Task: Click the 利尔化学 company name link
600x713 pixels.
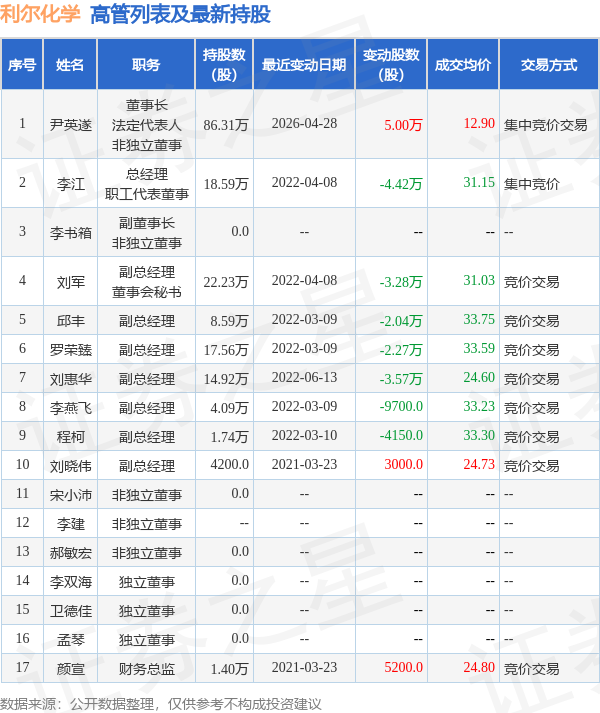Action: tap(40, 14)
